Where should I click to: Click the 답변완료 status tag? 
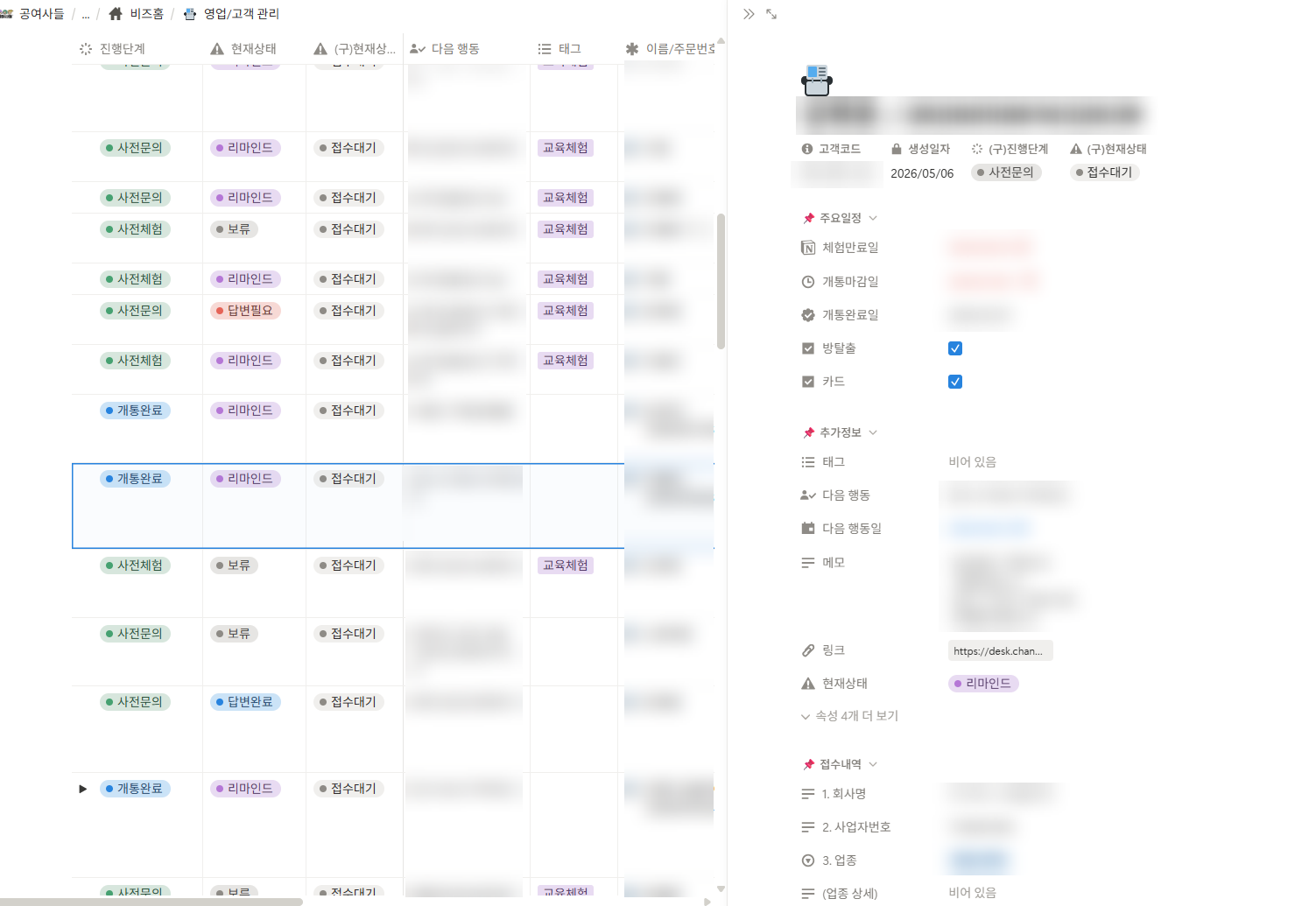tap(245, 702)
